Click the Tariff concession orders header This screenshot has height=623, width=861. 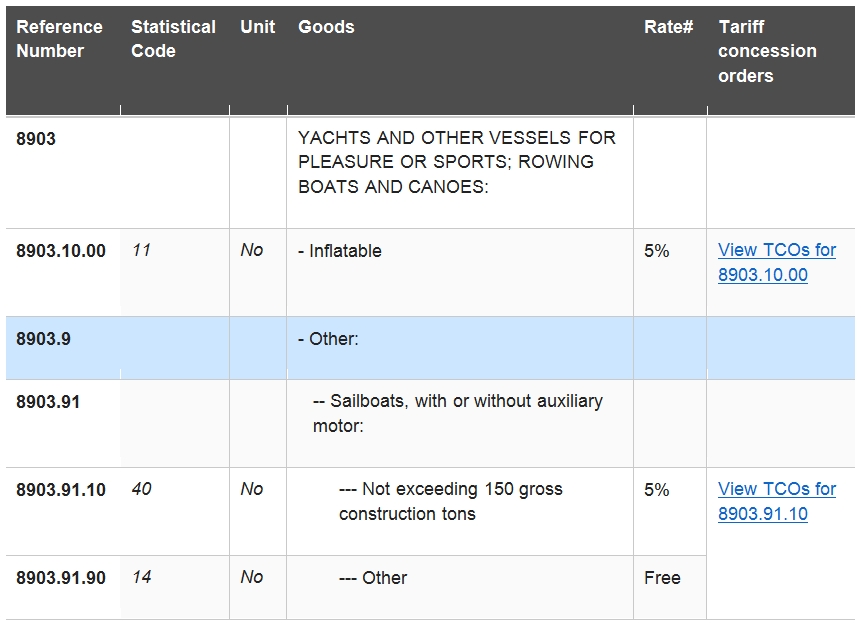click(767, 51)
